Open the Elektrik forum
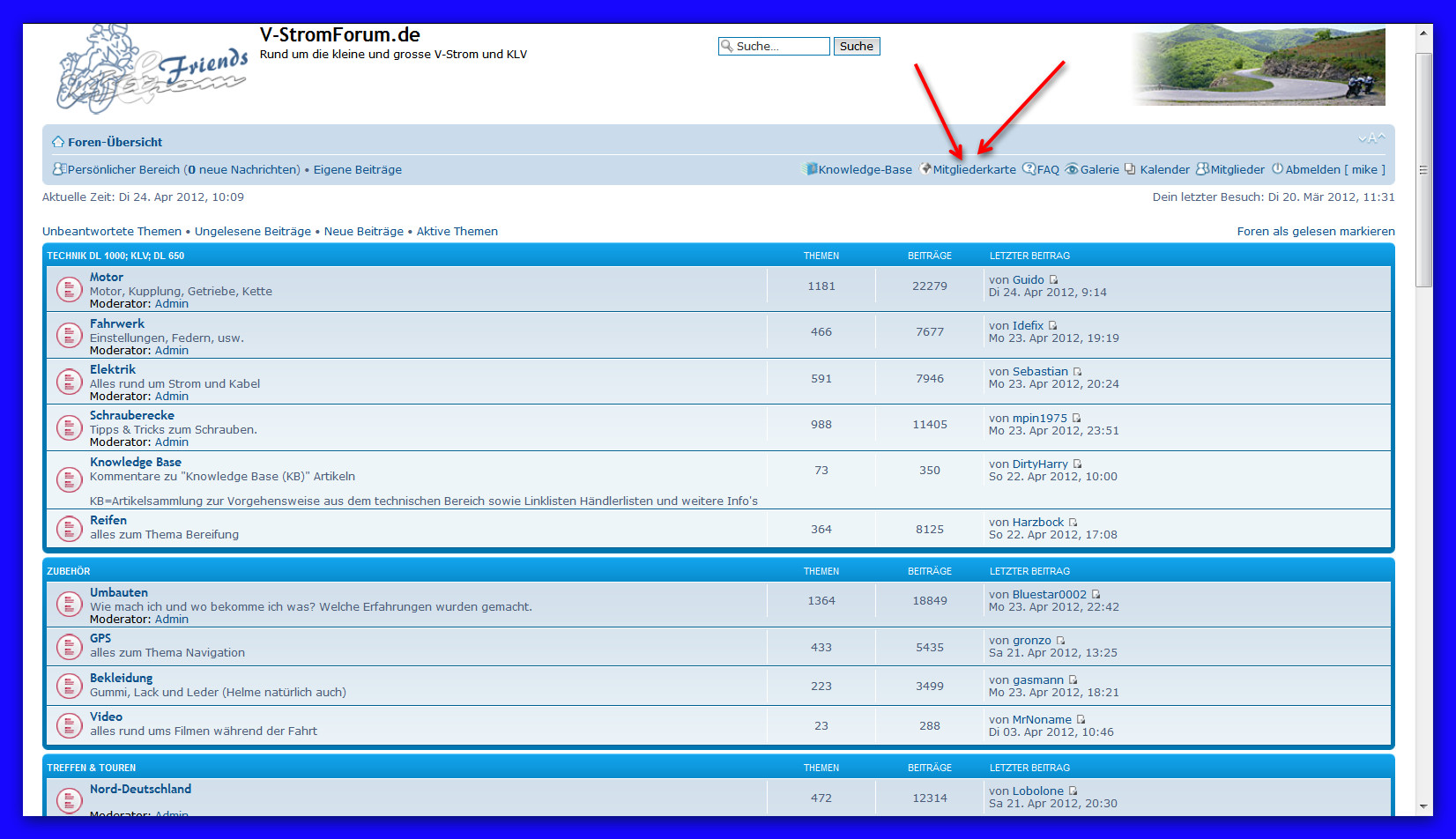 click(113, 369)
